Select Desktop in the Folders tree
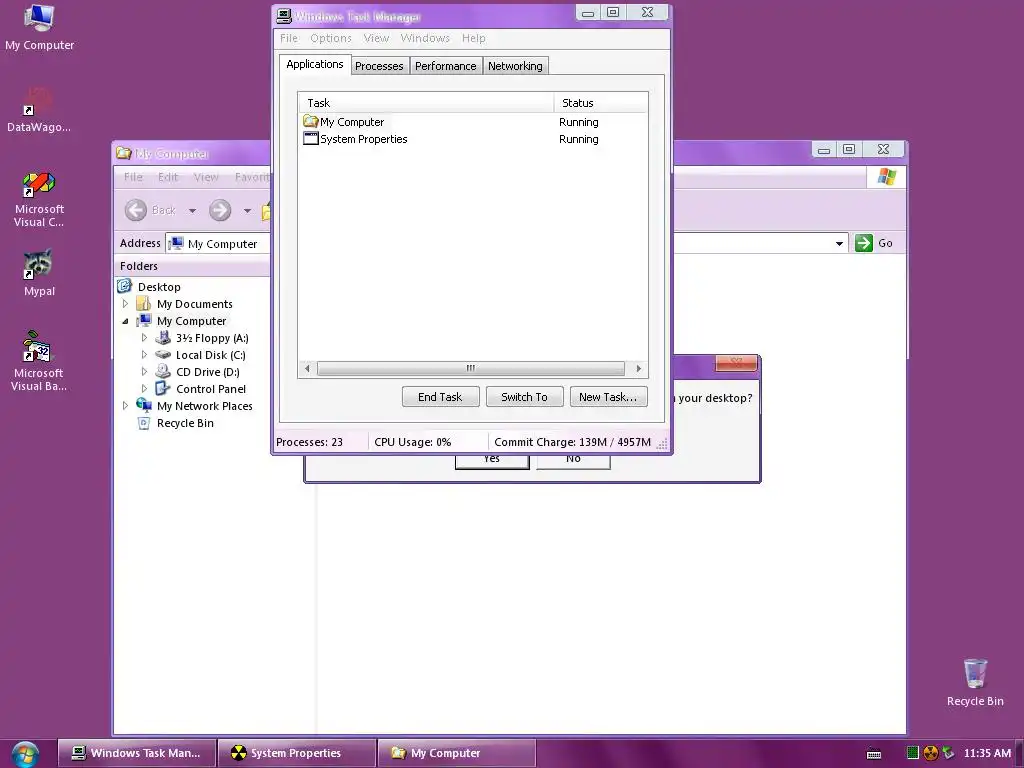 (159, 287)
